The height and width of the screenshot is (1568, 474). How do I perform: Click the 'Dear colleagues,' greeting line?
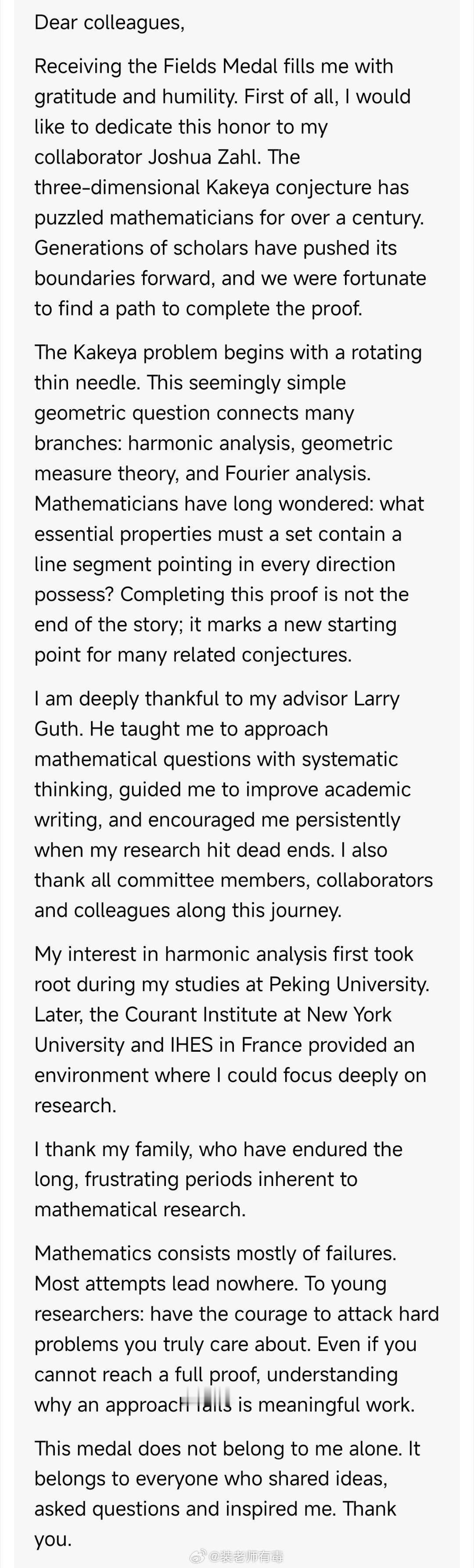[x=110, y=23]
